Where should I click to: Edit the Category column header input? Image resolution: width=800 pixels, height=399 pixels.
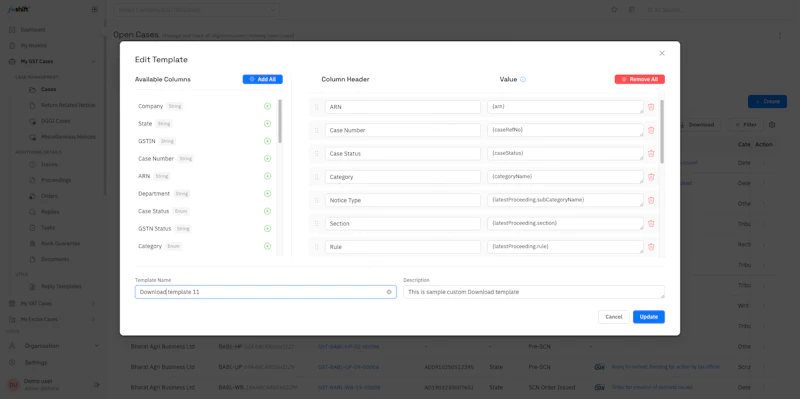[403, 177]
